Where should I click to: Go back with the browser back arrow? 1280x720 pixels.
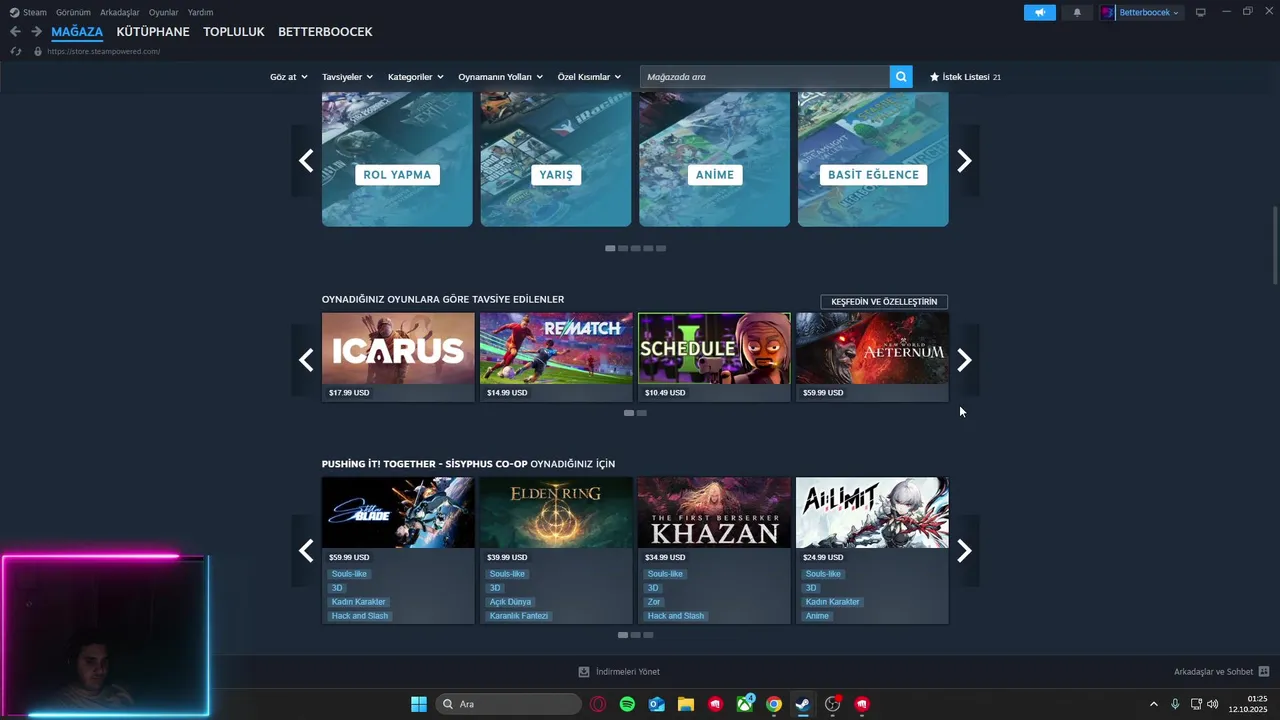(15, 31)
